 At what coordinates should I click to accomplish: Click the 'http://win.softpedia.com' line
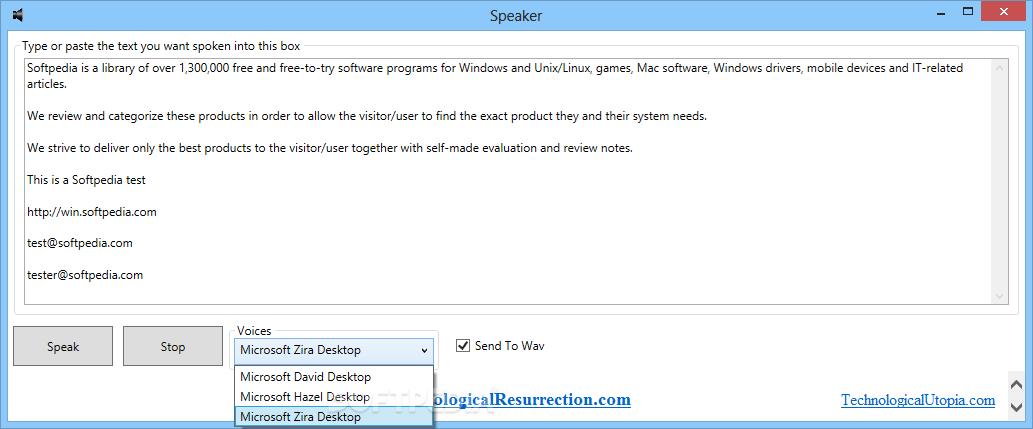[92, 212]
